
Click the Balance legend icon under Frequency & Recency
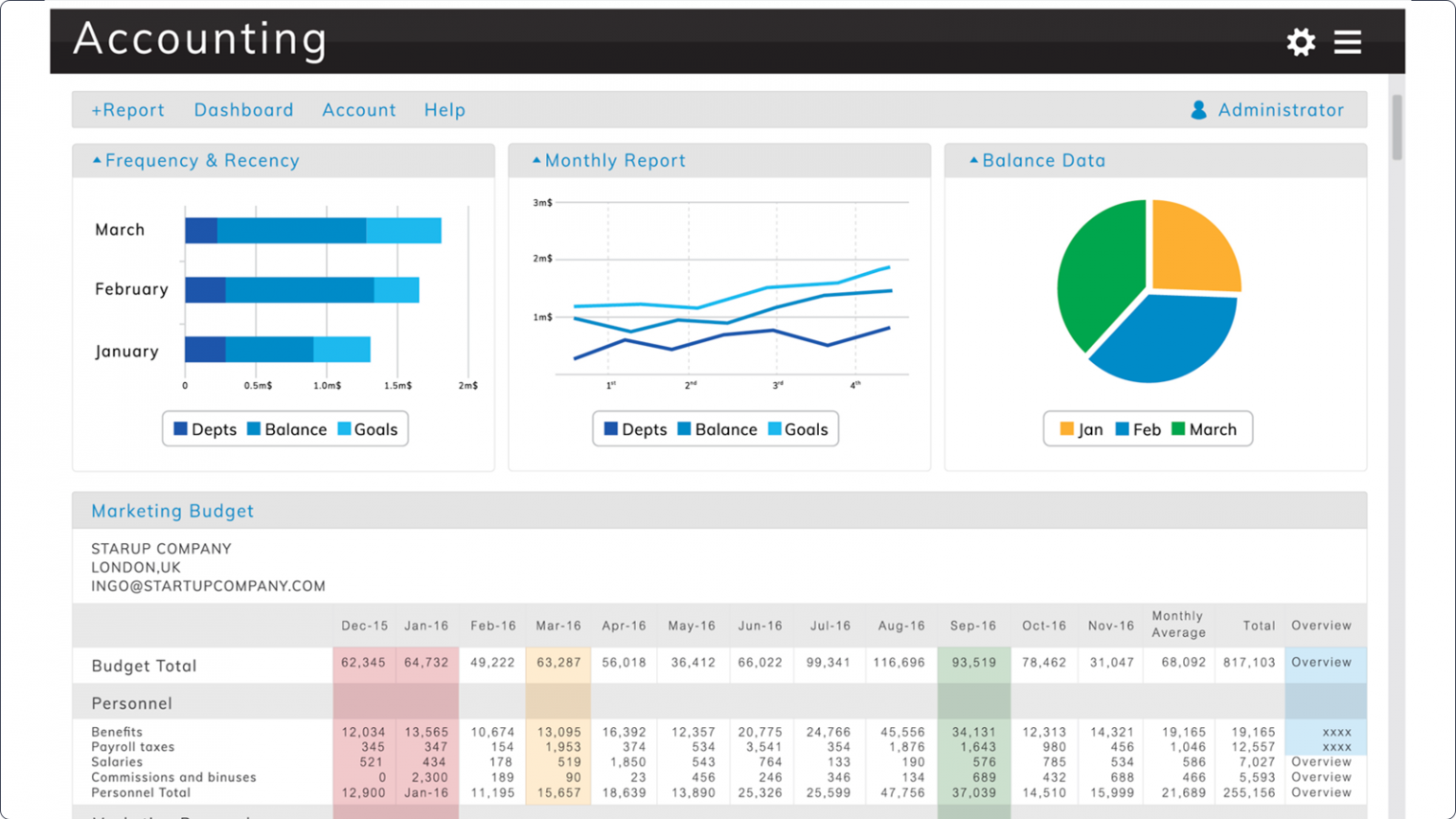(252, 428)
